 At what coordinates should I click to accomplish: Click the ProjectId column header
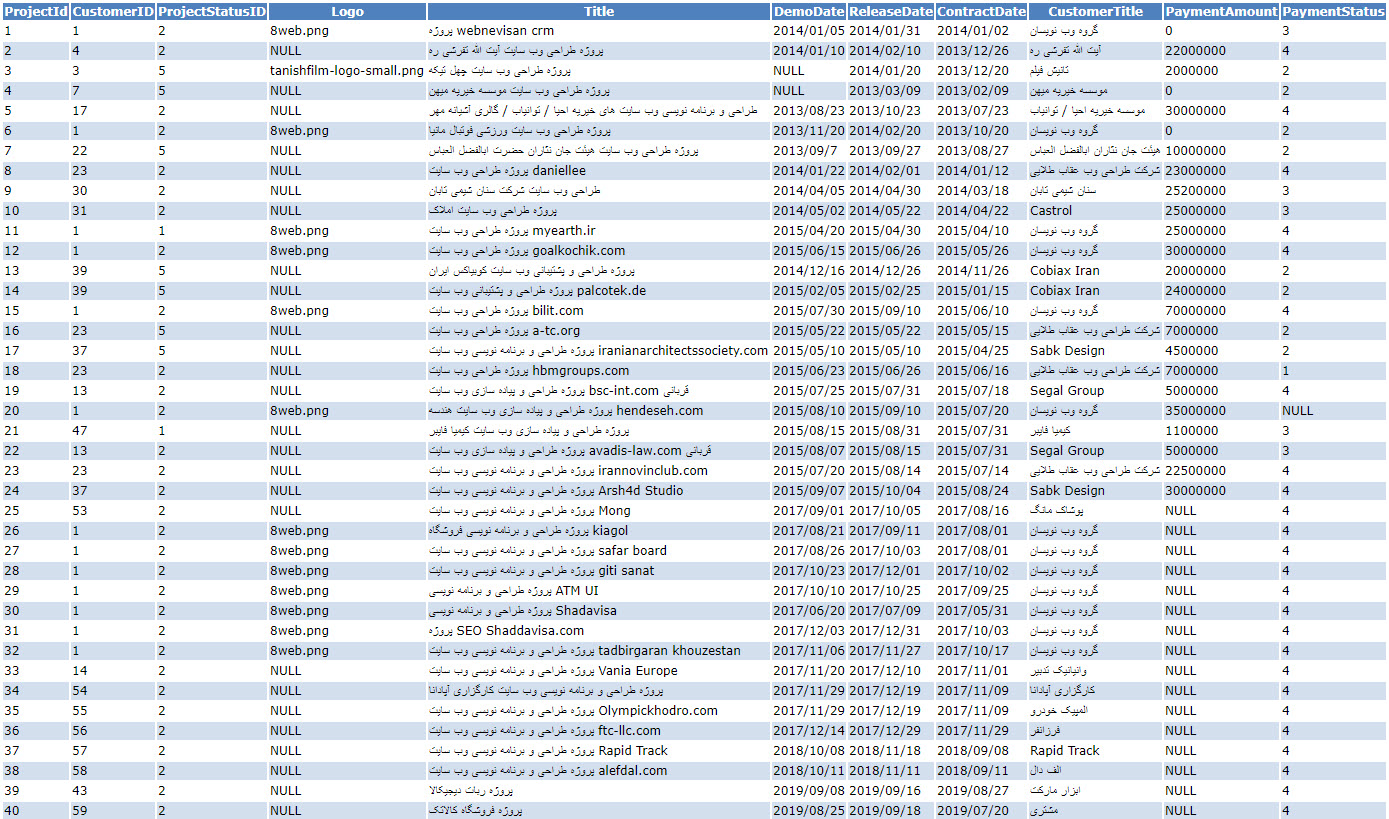[36, 12]
